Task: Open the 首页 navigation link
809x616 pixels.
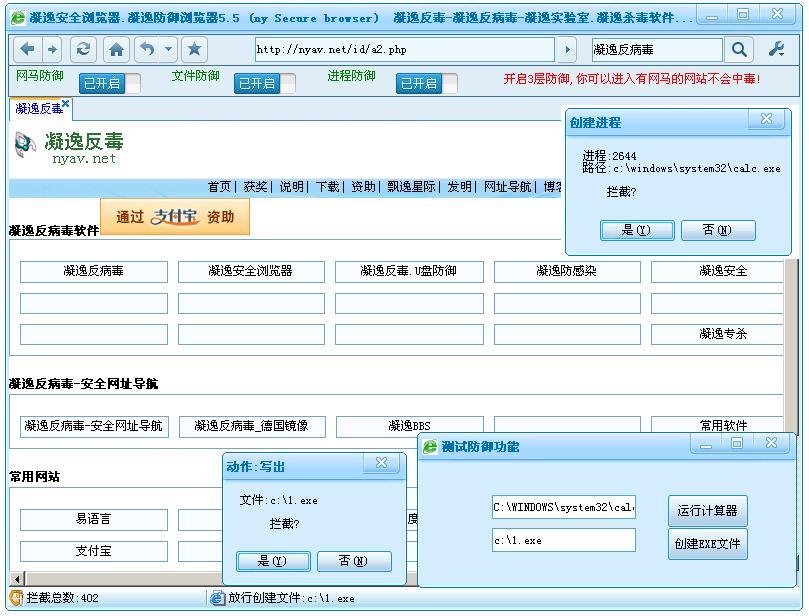Action: tap(219, 187)
